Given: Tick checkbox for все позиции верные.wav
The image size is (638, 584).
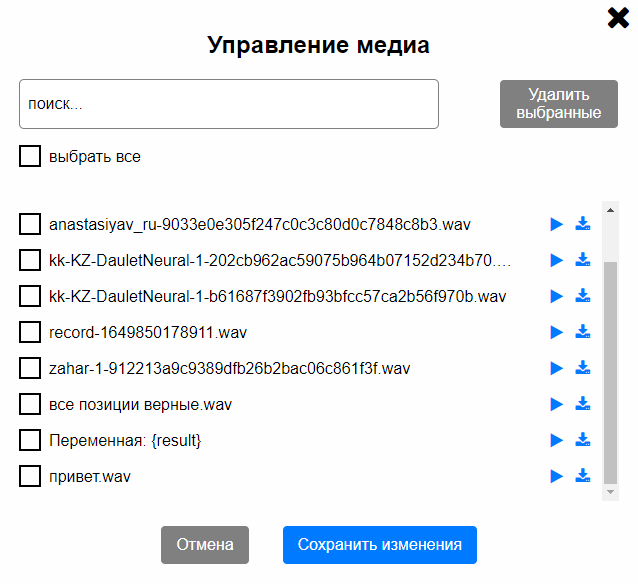Looking at the screenshot, I should tap(30, 404).
